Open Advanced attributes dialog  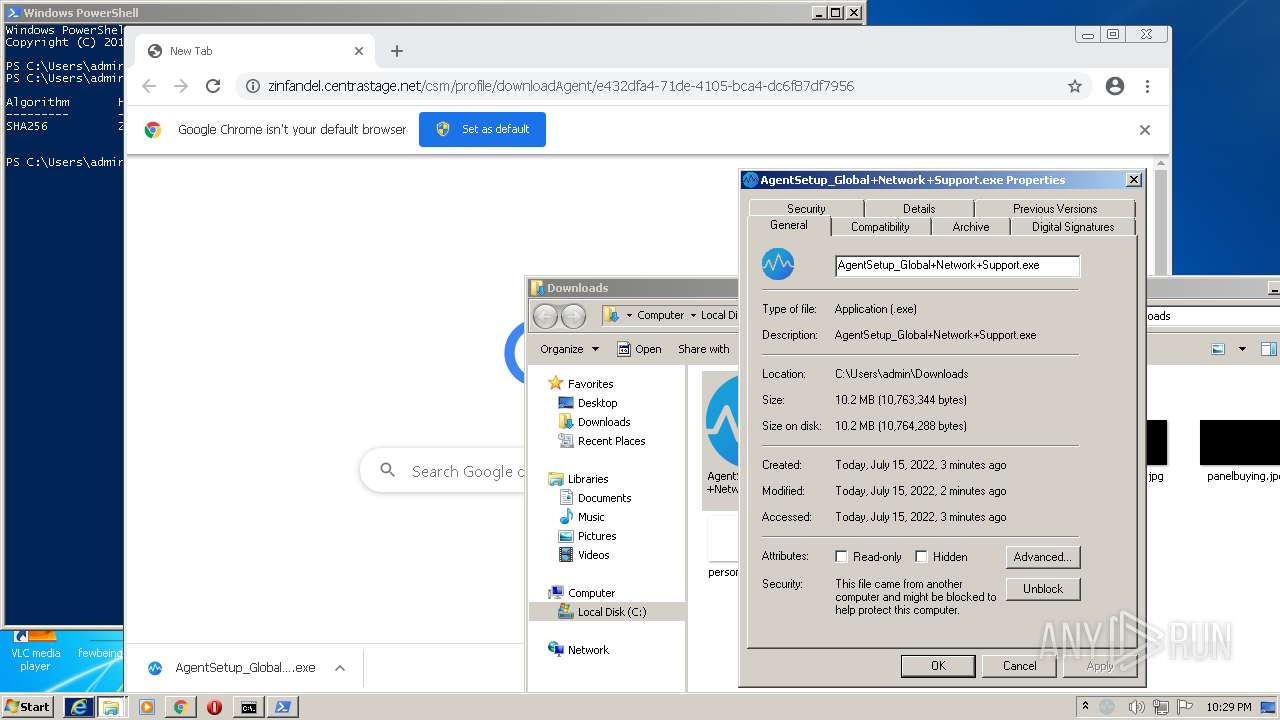point(1043,557)
